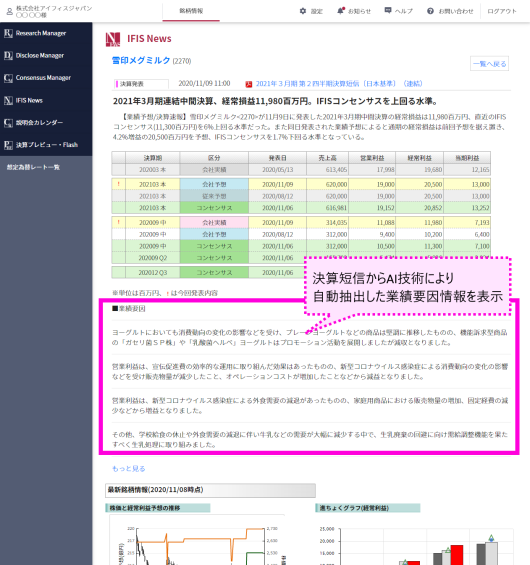Click the 営業利益 column header

[372, 158]
